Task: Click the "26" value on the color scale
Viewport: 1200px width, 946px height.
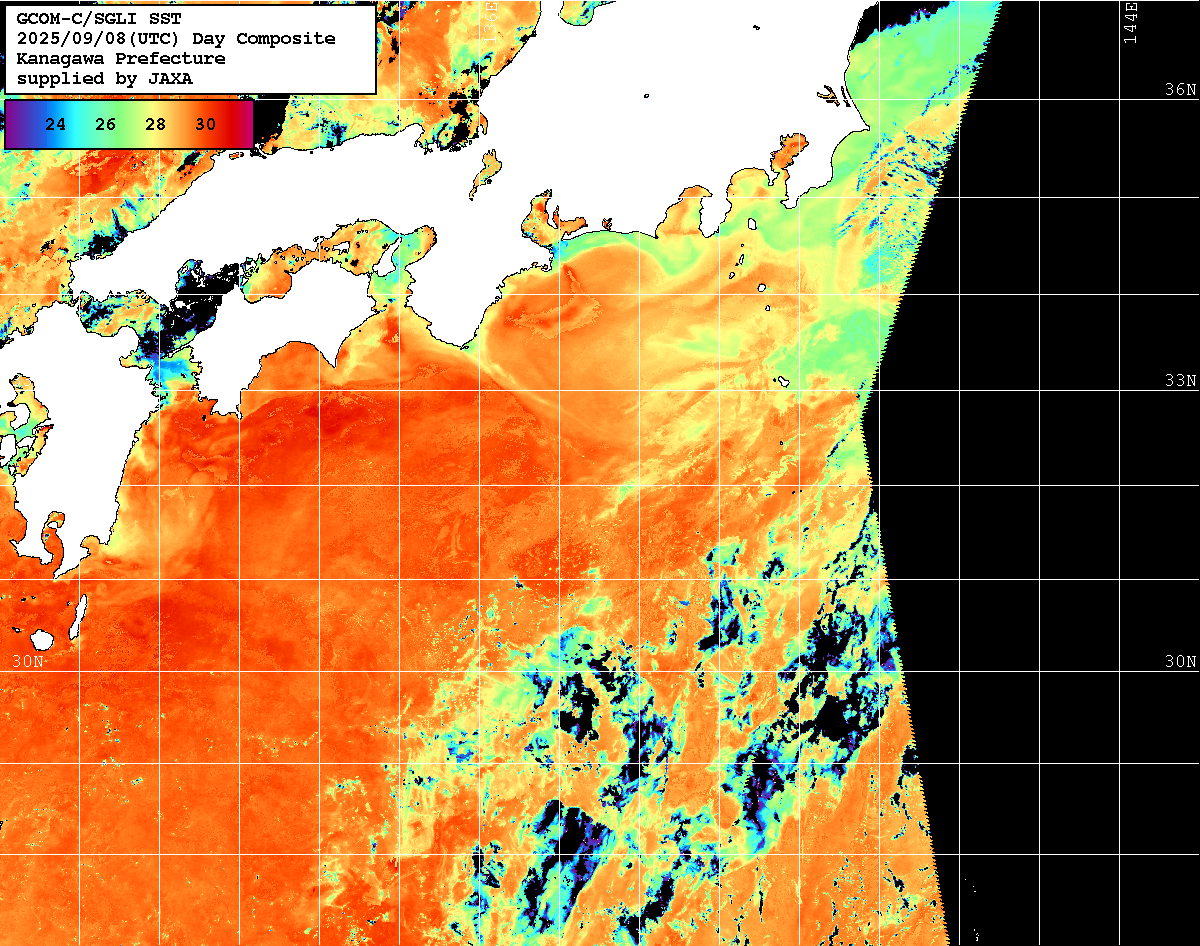Action: click(106, 125)
